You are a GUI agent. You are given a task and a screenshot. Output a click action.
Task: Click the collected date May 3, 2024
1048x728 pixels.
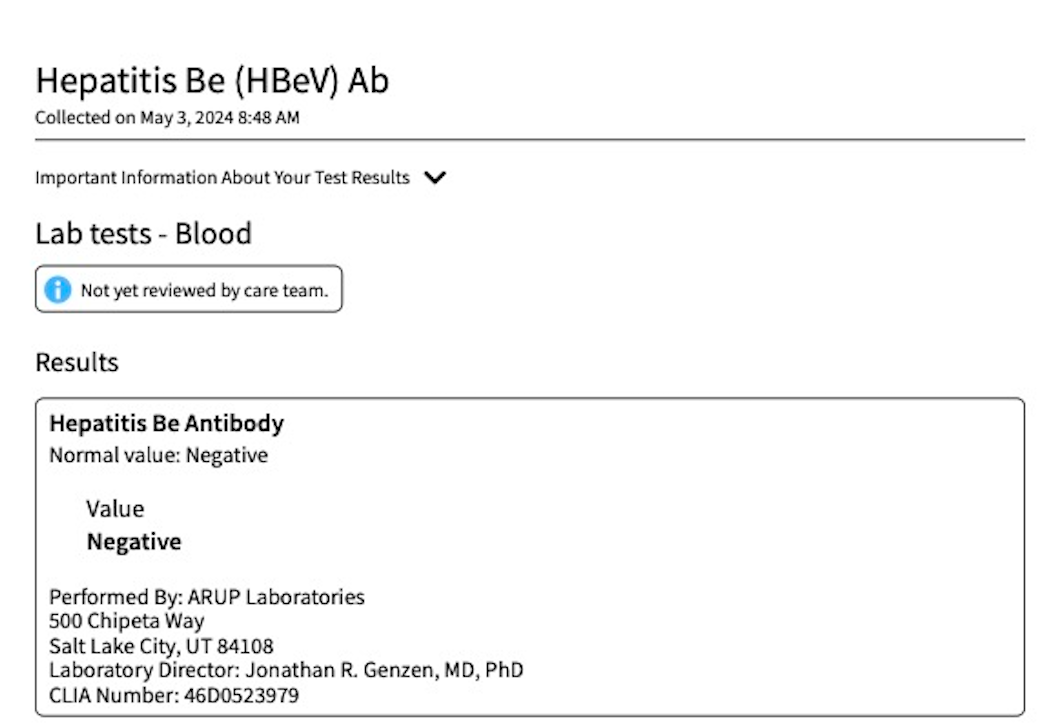(186, 118)
